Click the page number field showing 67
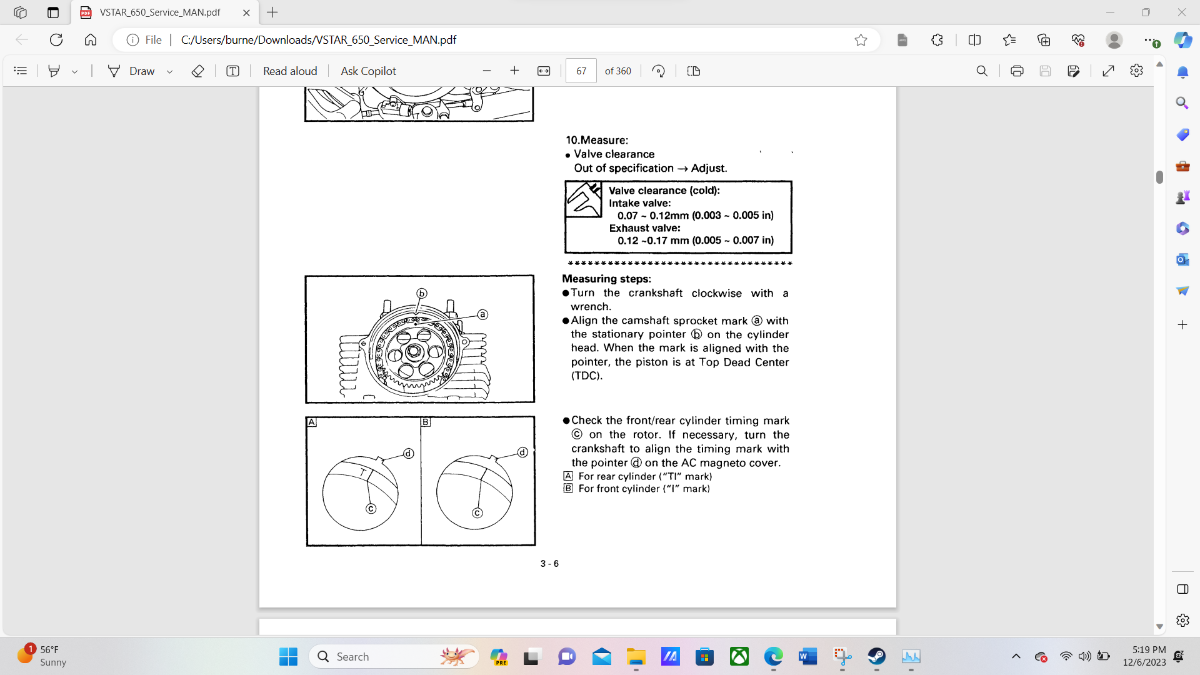Viewport: 1200px width, 675px height. pos(581,71)
